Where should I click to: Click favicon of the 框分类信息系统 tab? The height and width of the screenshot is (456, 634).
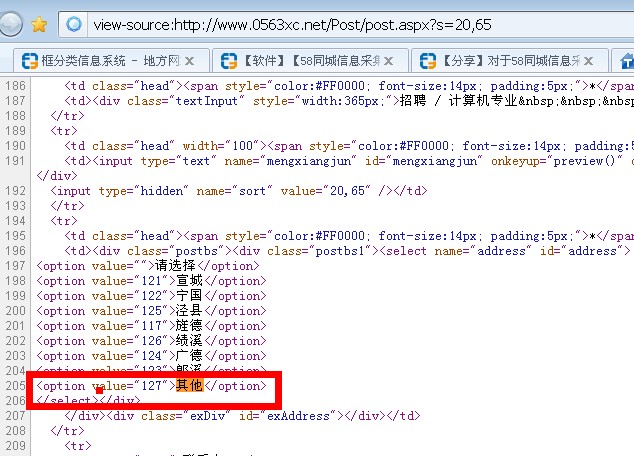click(x=19, y=61)
